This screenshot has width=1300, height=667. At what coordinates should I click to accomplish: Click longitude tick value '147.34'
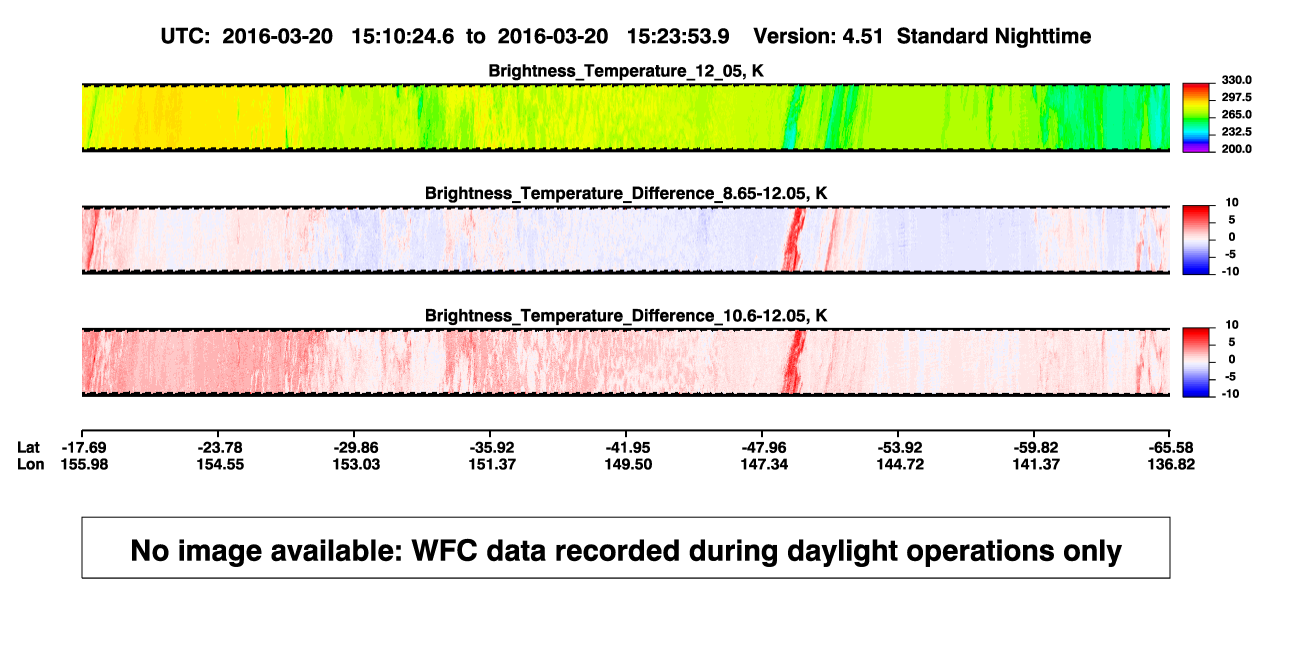coord(763,464)
